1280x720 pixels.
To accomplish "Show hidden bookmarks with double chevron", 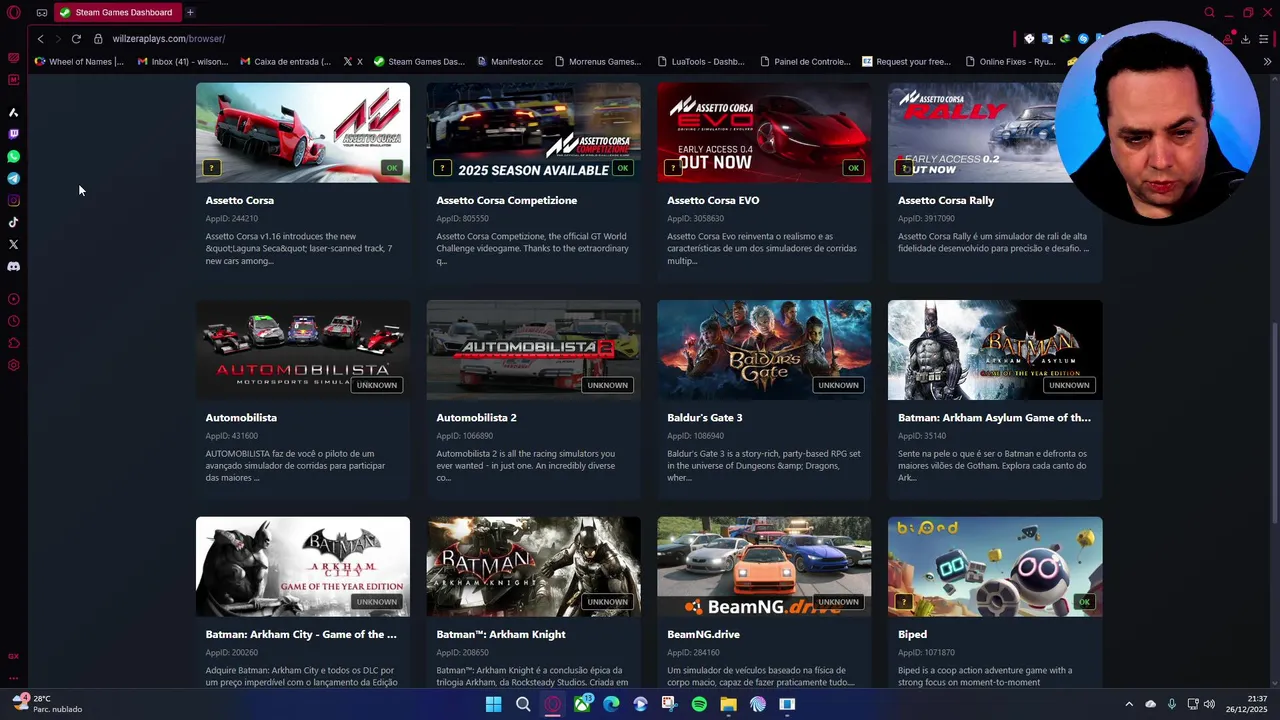I will pyautogui.click(x=1267, y=61).
